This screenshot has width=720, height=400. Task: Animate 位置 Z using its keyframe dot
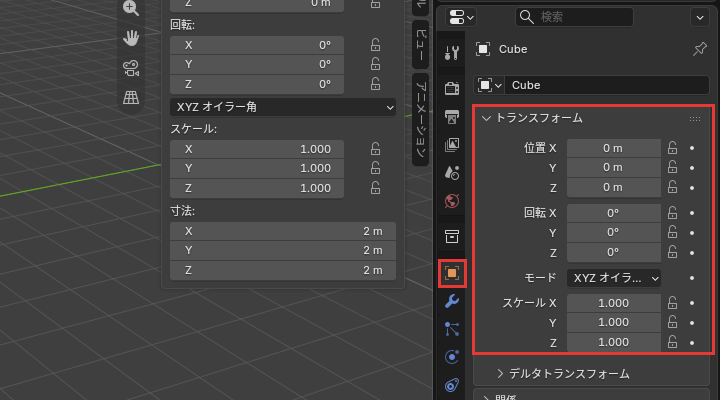pyautogui.click(x=692, y=188)
